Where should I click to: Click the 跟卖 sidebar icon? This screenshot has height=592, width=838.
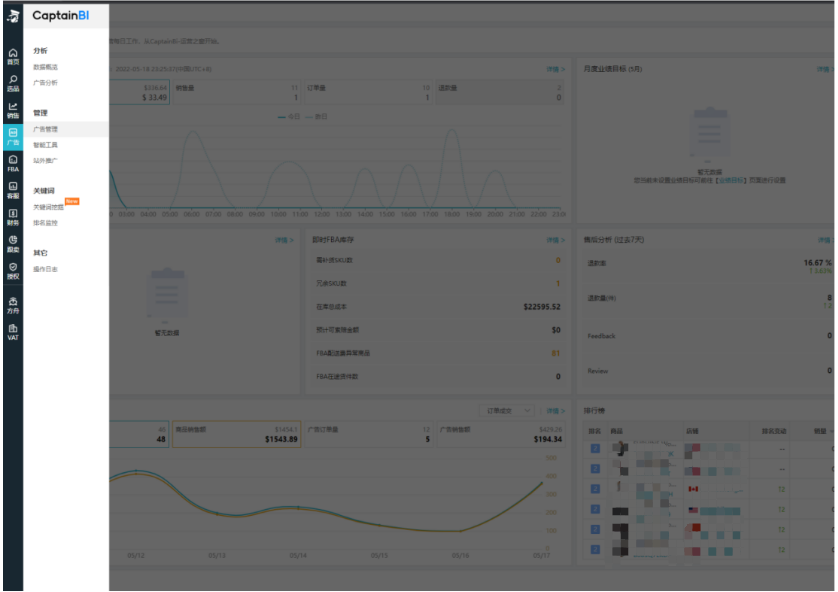(12, 243)
